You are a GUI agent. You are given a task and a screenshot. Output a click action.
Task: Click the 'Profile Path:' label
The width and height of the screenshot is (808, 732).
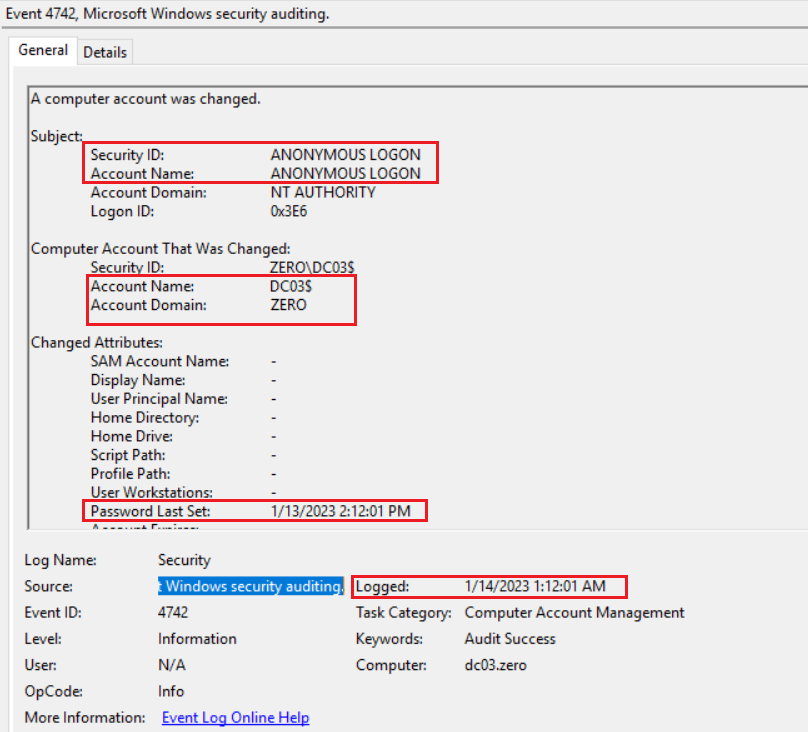[x=130, y=473]
